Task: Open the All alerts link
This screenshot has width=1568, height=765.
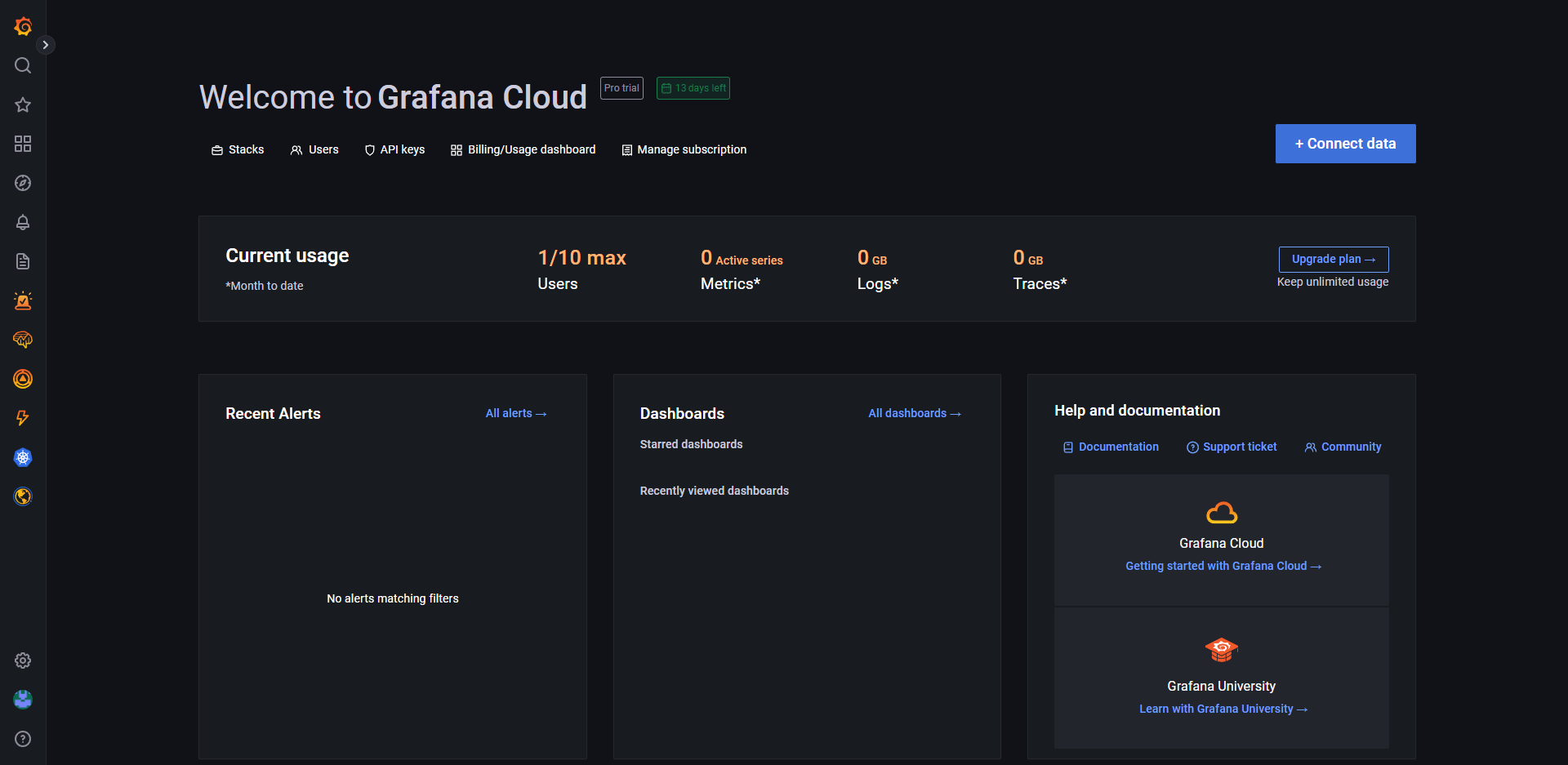Action: point(516,413)
